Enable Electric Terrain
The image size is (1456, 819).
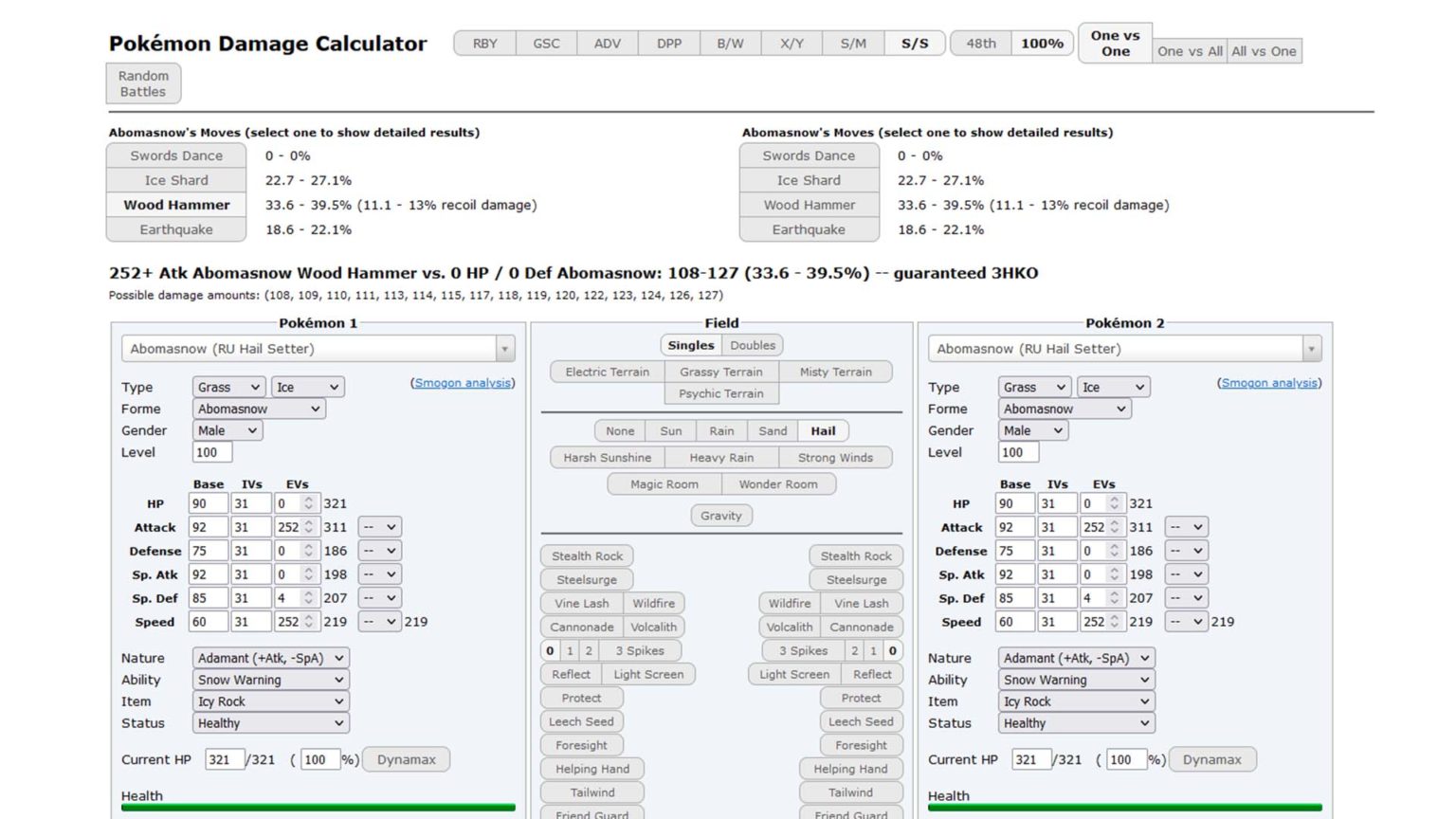pyautogui.click(x=606, y=372)
